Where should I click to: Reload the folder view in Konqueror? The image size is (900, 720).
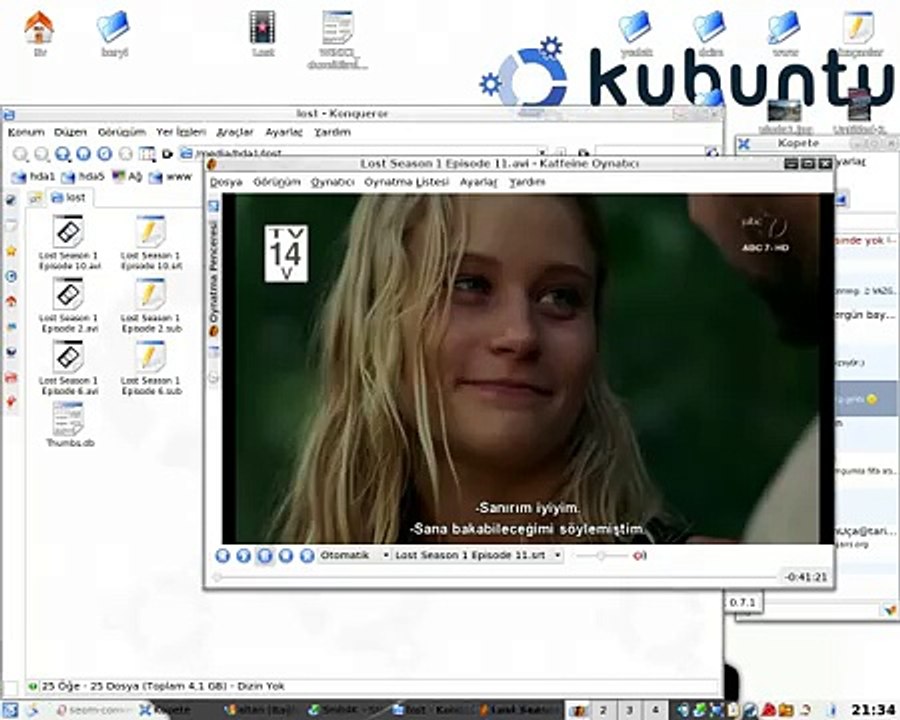tap(104, 154)
